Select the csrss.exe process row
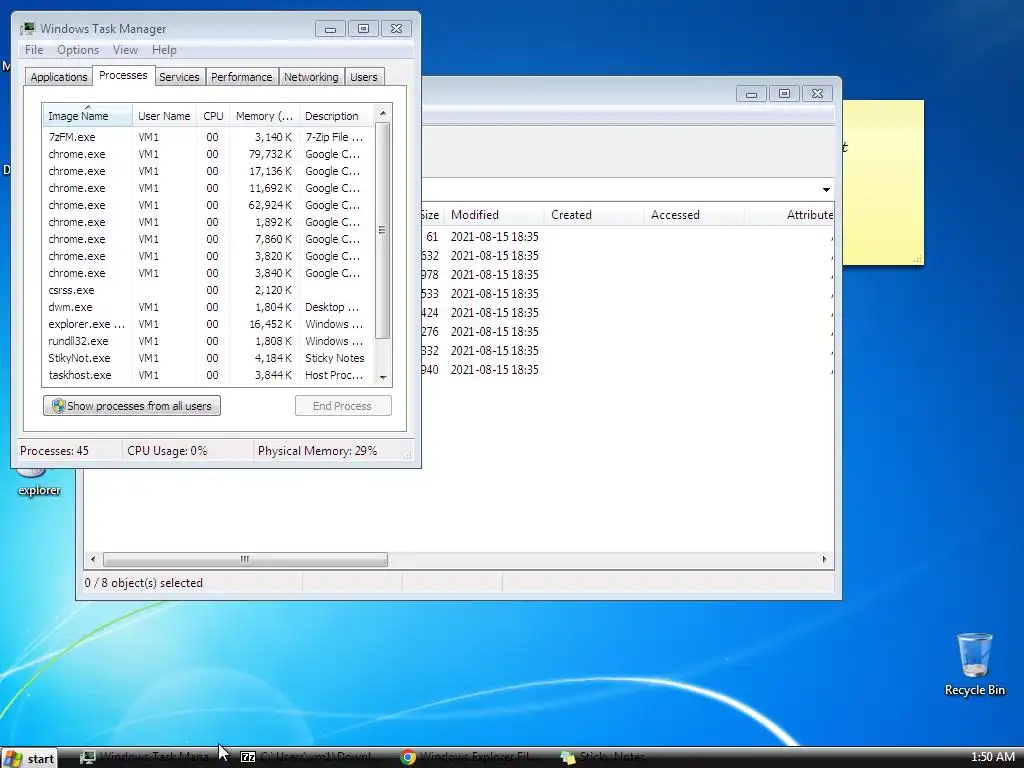Screen dimensions: 1024x768 pyautogui.click(x=208, y=290)
